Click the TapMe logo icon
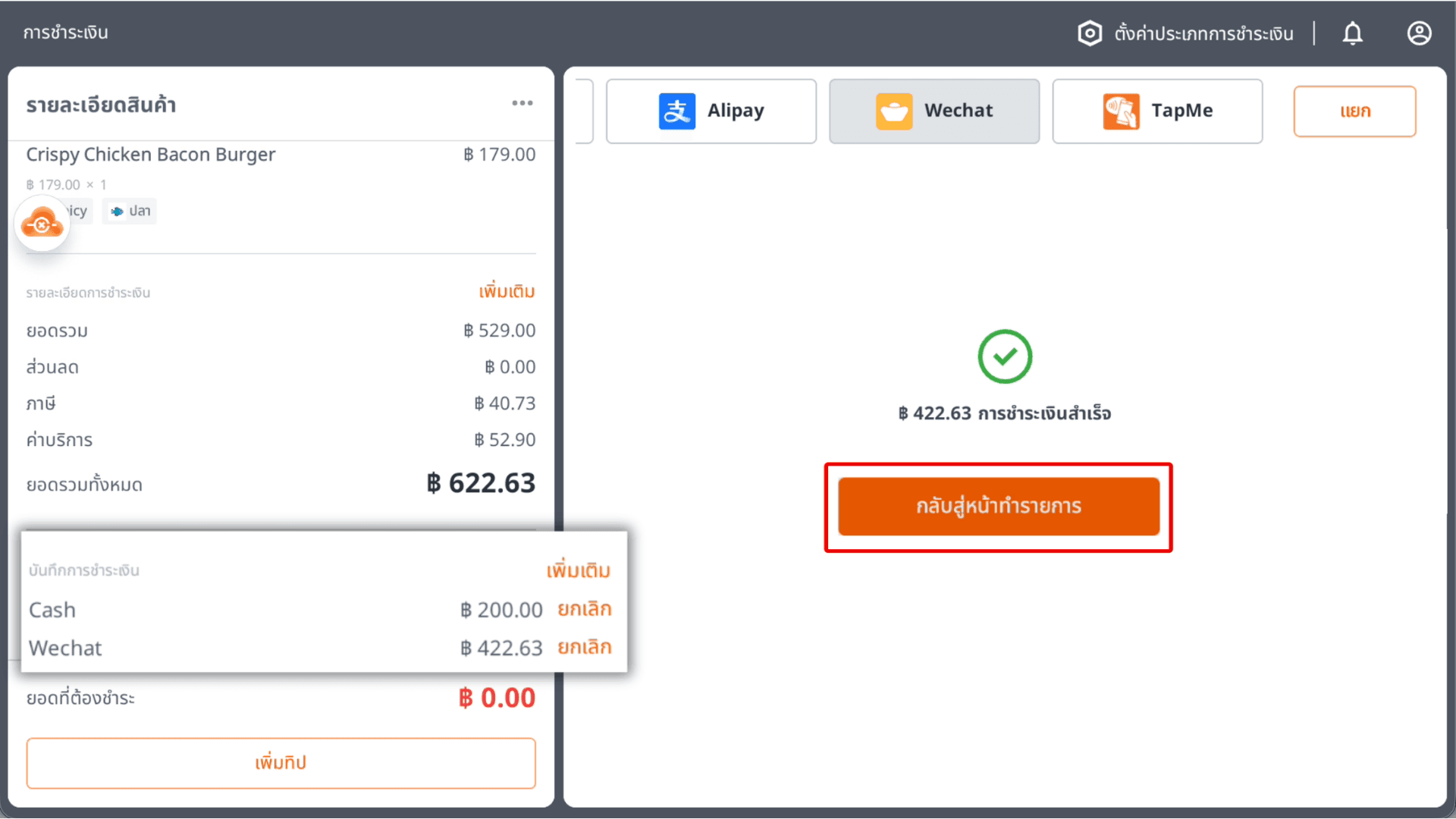The height and width of the screenshot is (819, 1456). coord(1121,111)
